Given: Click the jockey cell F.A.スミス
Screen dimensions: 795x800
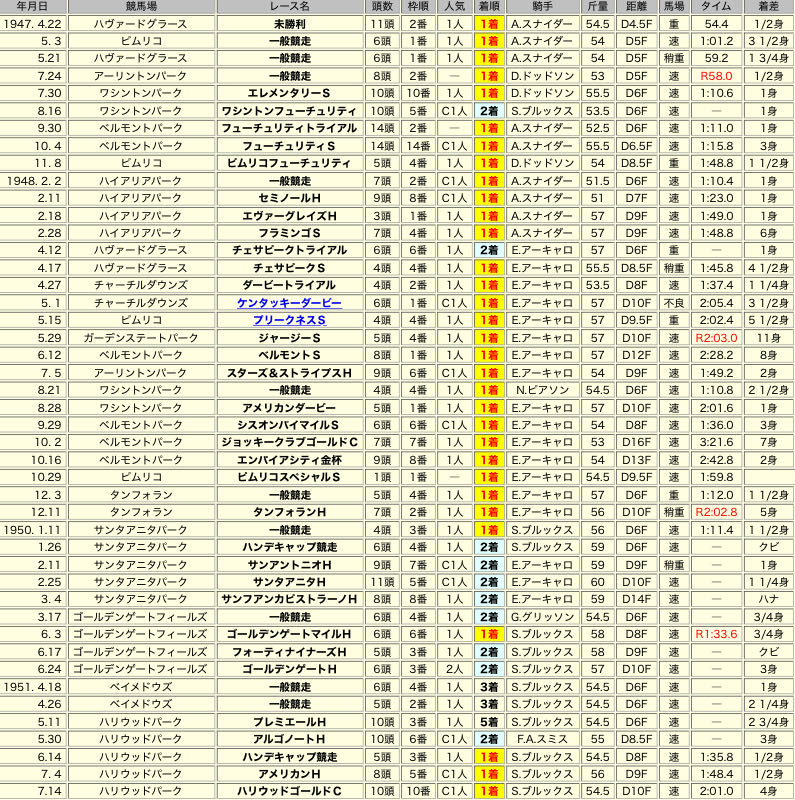Looking at the screenshot, I should [542, 739].
